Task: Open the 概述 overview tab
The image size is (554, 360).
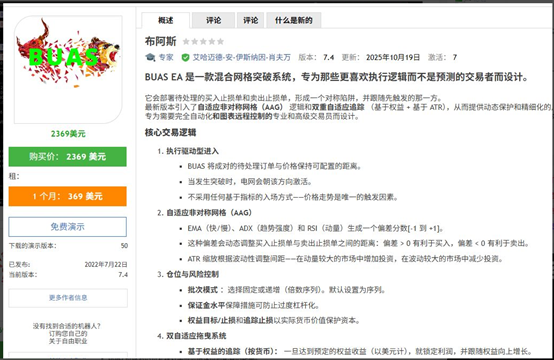Action: pyautogui.click(x=165, y=20)
